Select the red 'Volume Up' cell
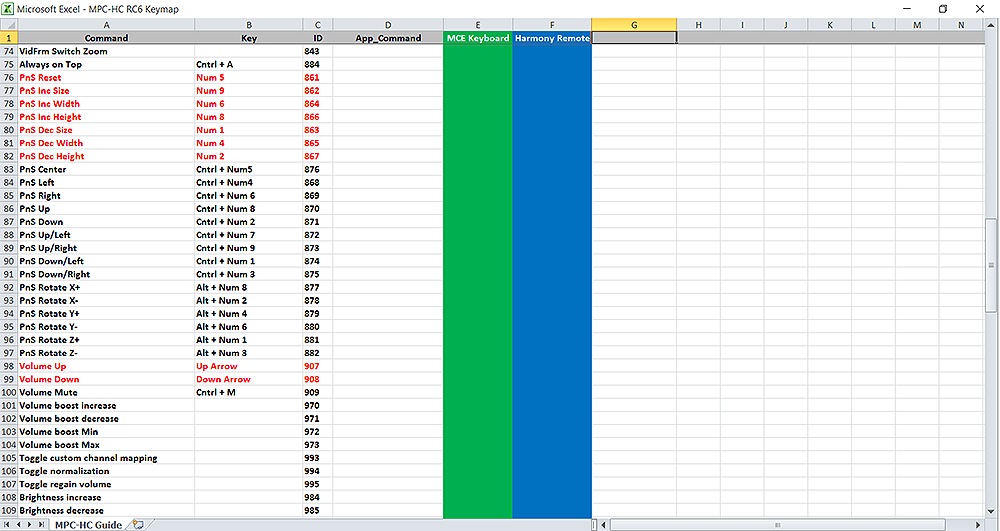Image resolution: width=1000 pixels, height=531 pixels. pyautogui.click(x=106, y=366)
